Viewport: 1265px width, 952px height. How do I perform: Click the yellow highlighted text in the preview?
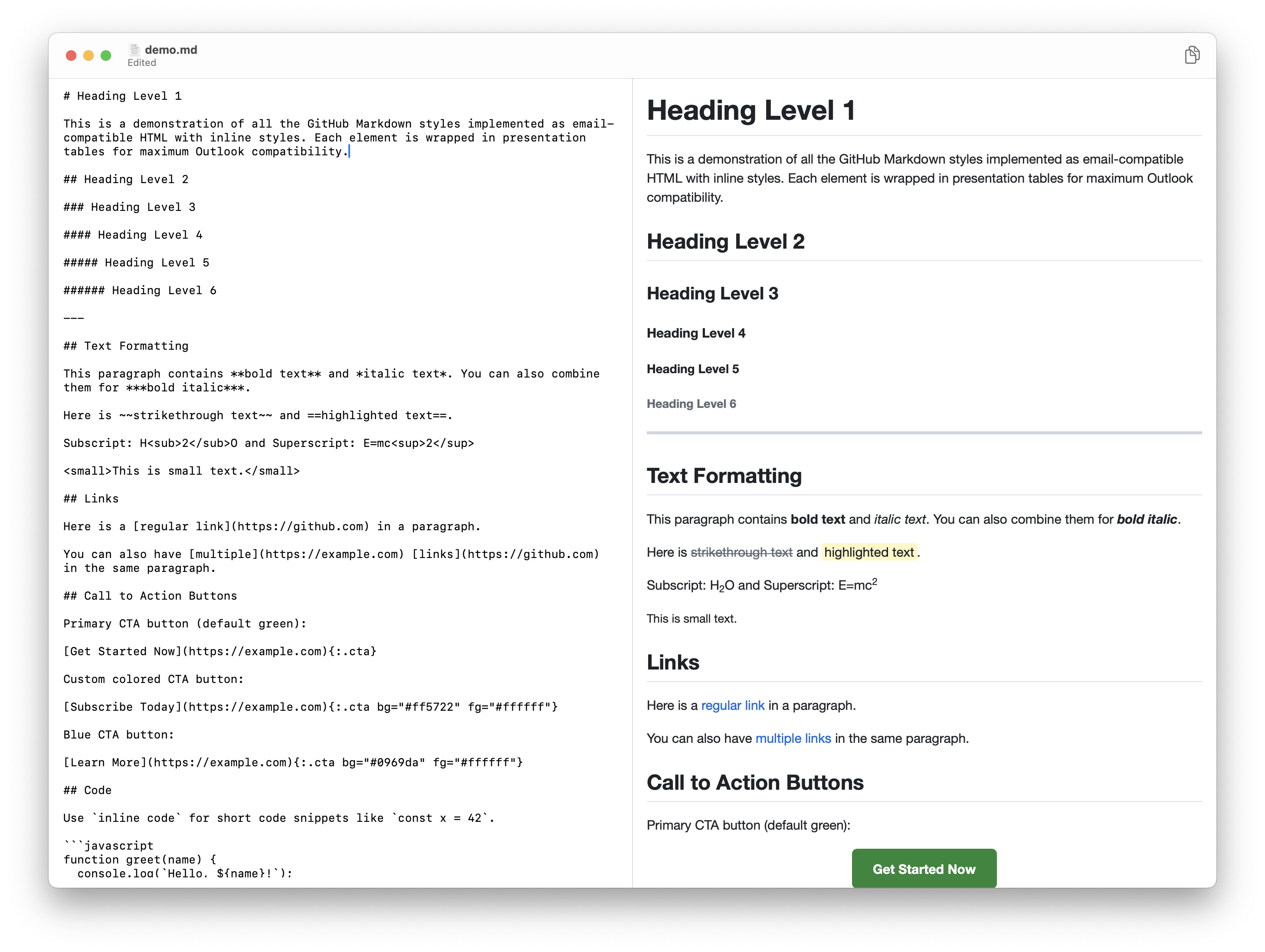[x=868, y=552]
